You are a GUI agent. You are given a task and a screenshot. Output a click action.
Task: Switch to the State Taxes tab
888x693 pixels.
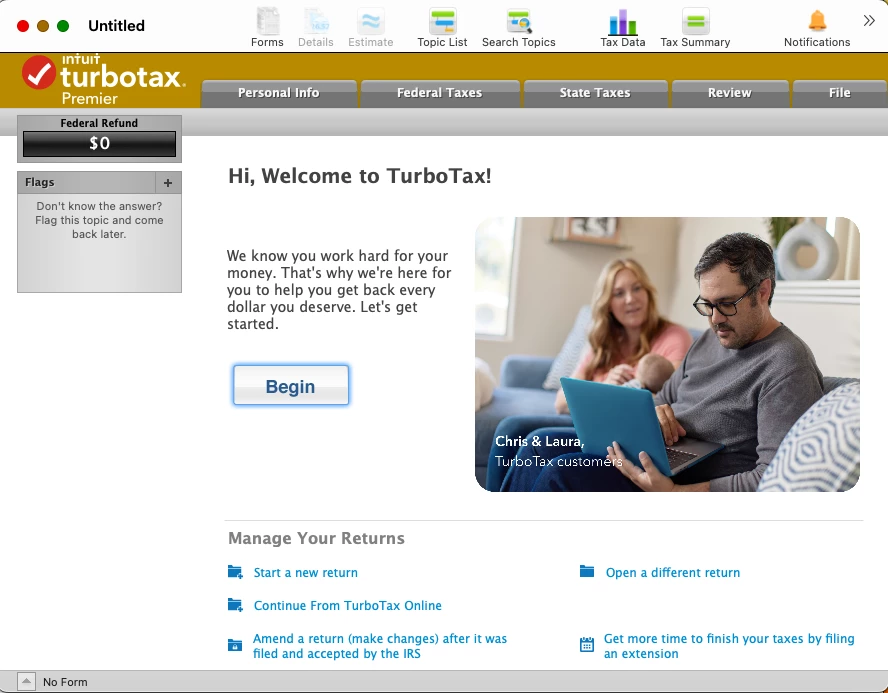(x=595, y=93)
